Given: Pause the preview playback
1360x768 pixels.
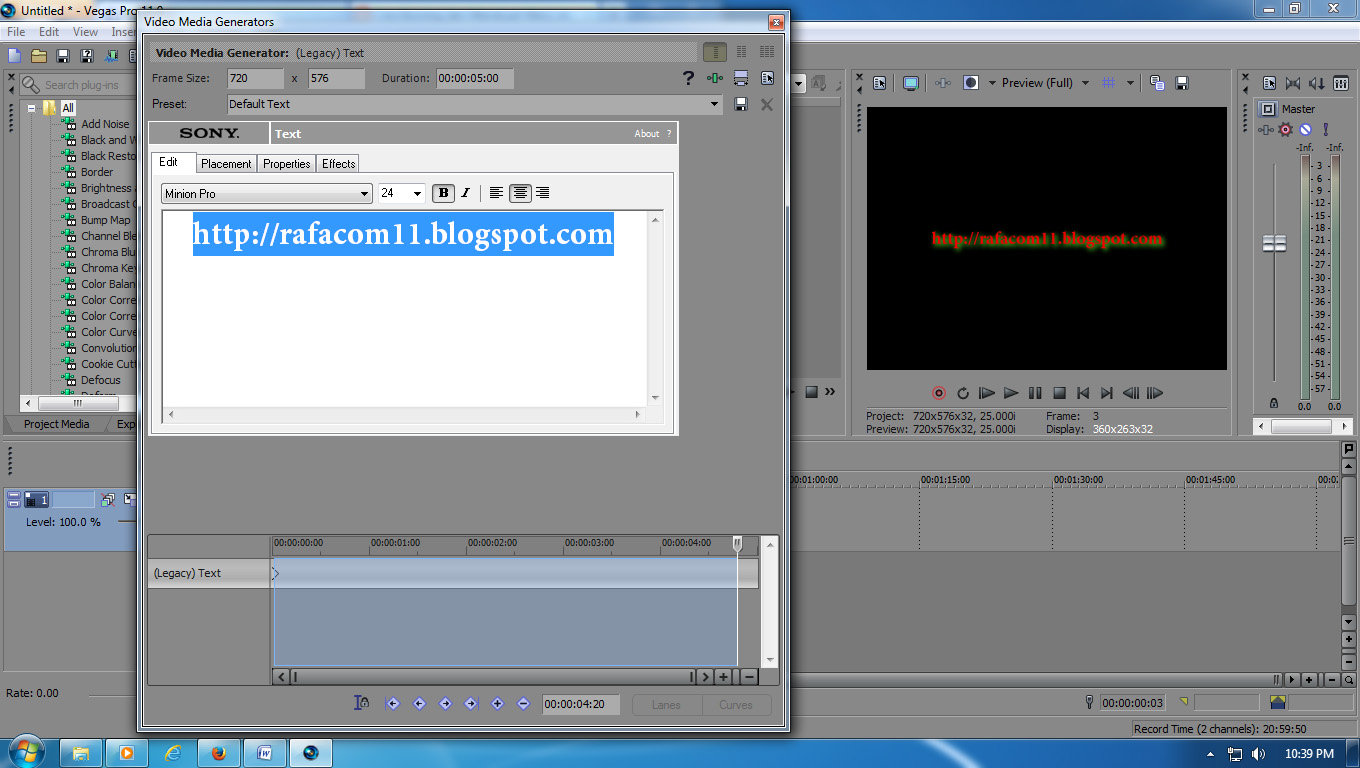Looking at the screenshot, I should [1035, 393].
